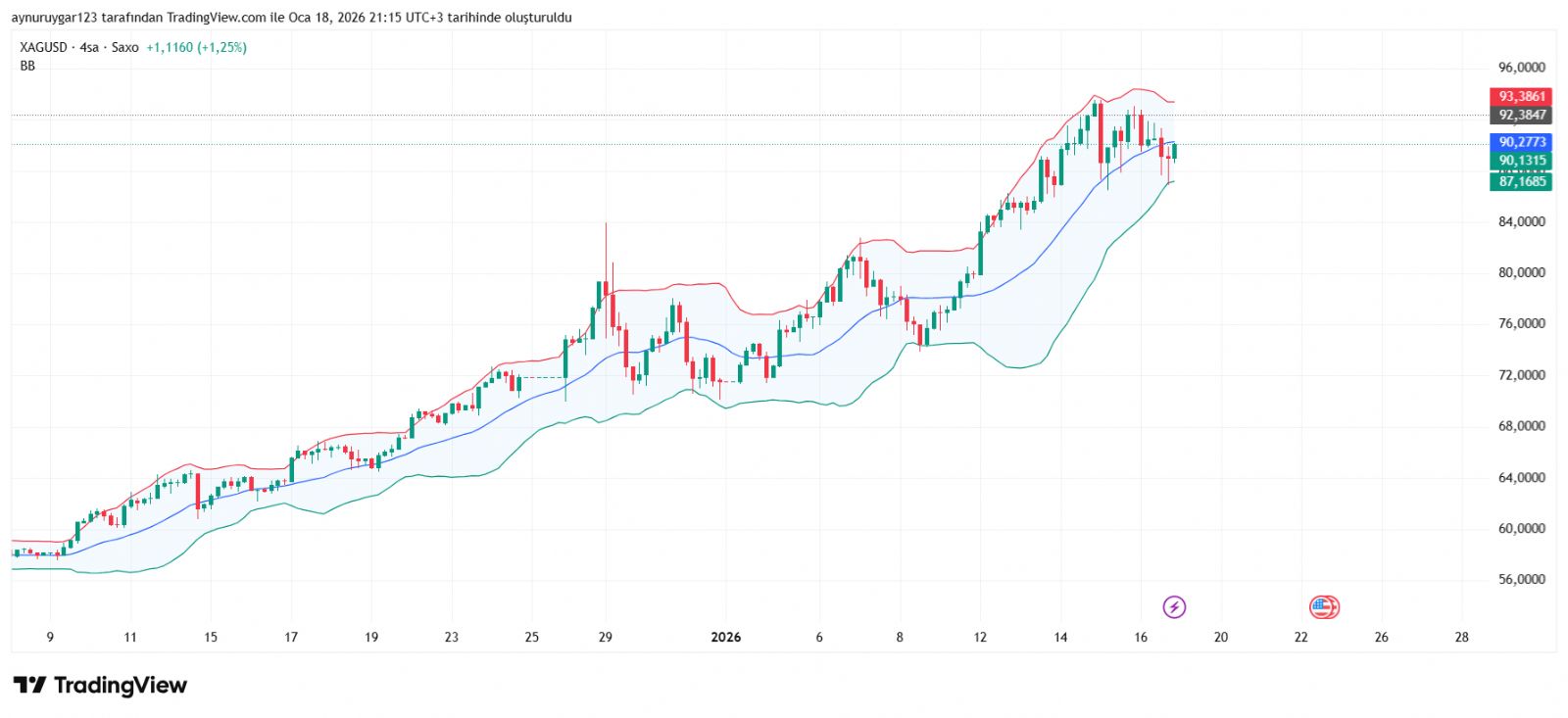Click the BB indicator label
This screenshot has width=1568, height=718.
click(27, 66)
